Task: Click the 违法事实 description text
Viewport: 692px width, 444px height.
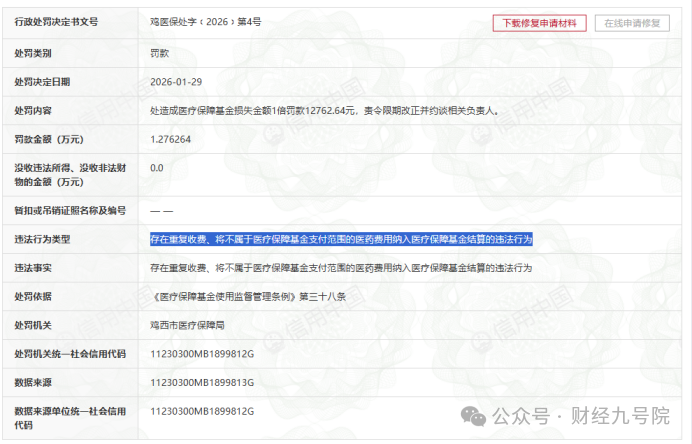Action: tap(341, 268)
